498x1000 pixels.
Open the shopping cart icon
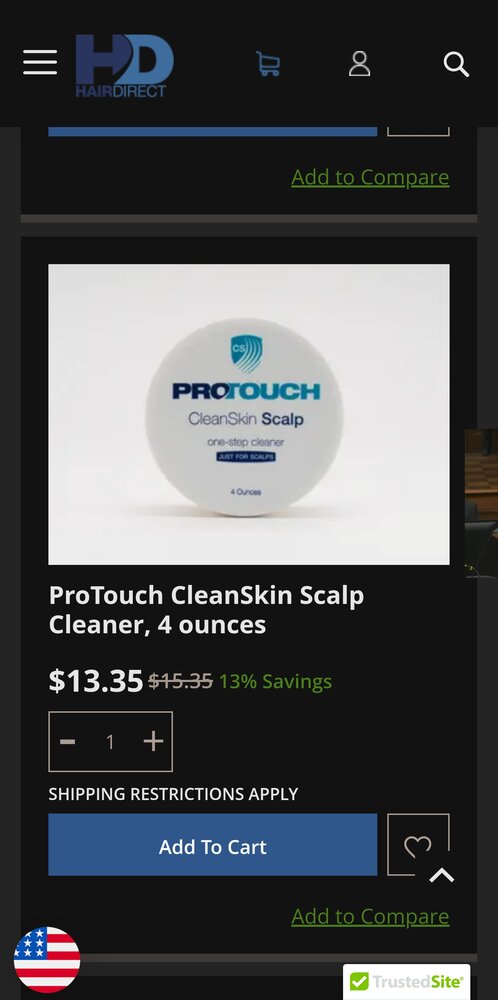(x=268, y=64)
